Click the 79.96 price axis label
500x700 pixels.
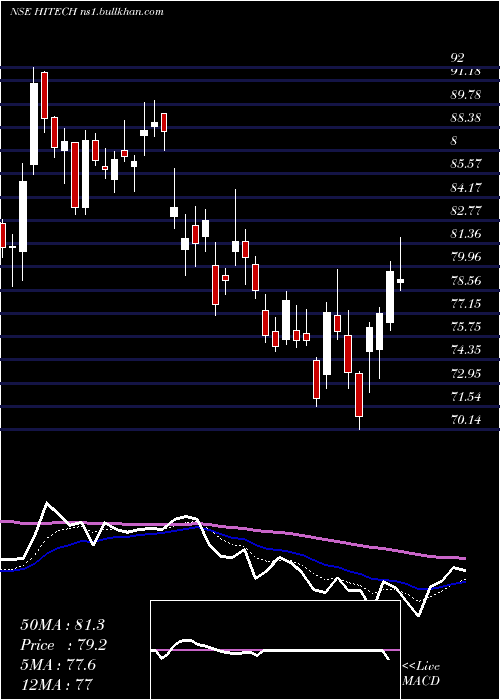coord(466,257)
